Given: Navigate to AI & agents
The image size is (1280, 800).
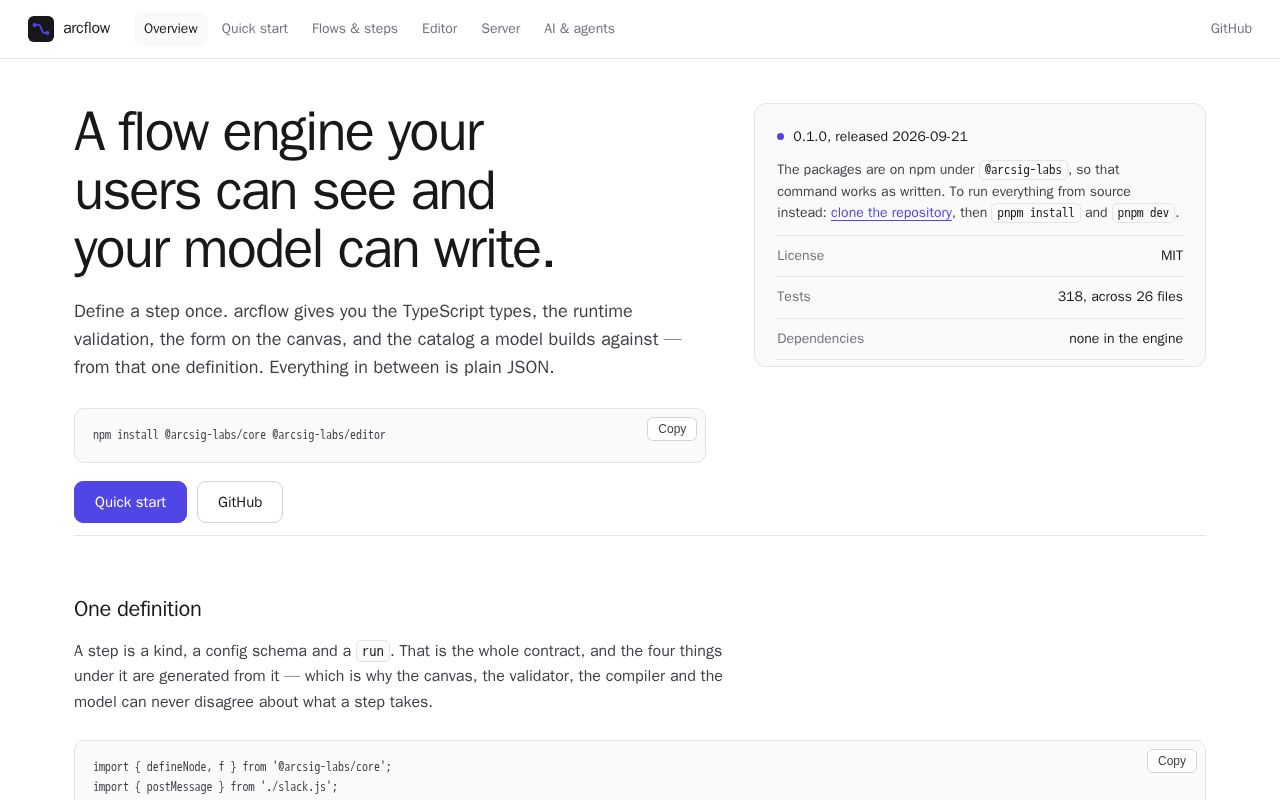Looking at the screenshot, I should click(579, 29).
